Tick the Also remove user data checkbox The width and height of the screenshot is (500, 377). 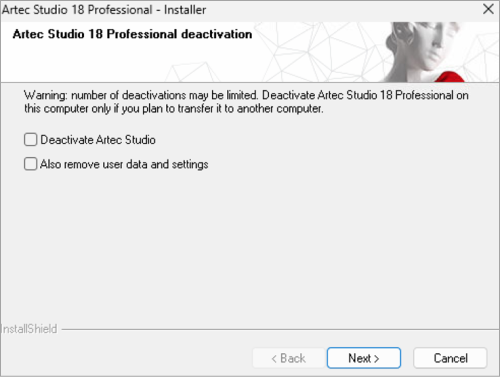(x=30, y=164)
